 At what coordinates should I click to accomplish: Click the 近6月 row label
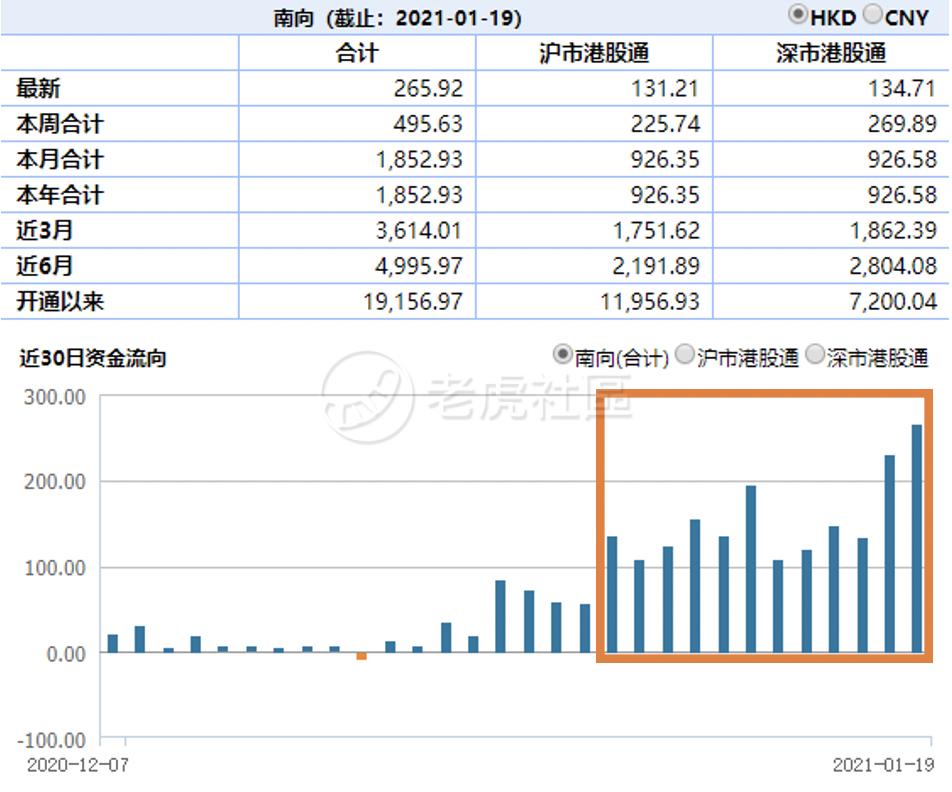click(x=45, y=266)
